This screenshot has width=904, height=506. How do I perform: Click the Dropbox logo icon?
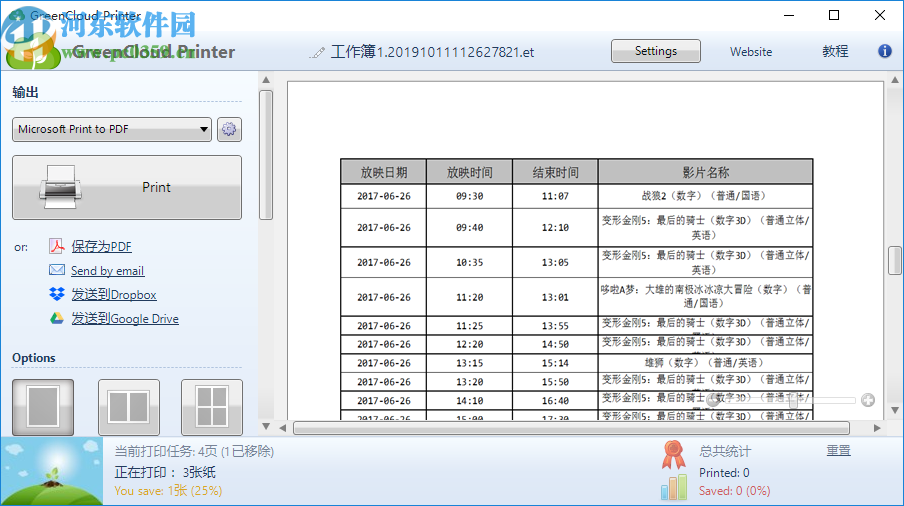tap(56, 294)
